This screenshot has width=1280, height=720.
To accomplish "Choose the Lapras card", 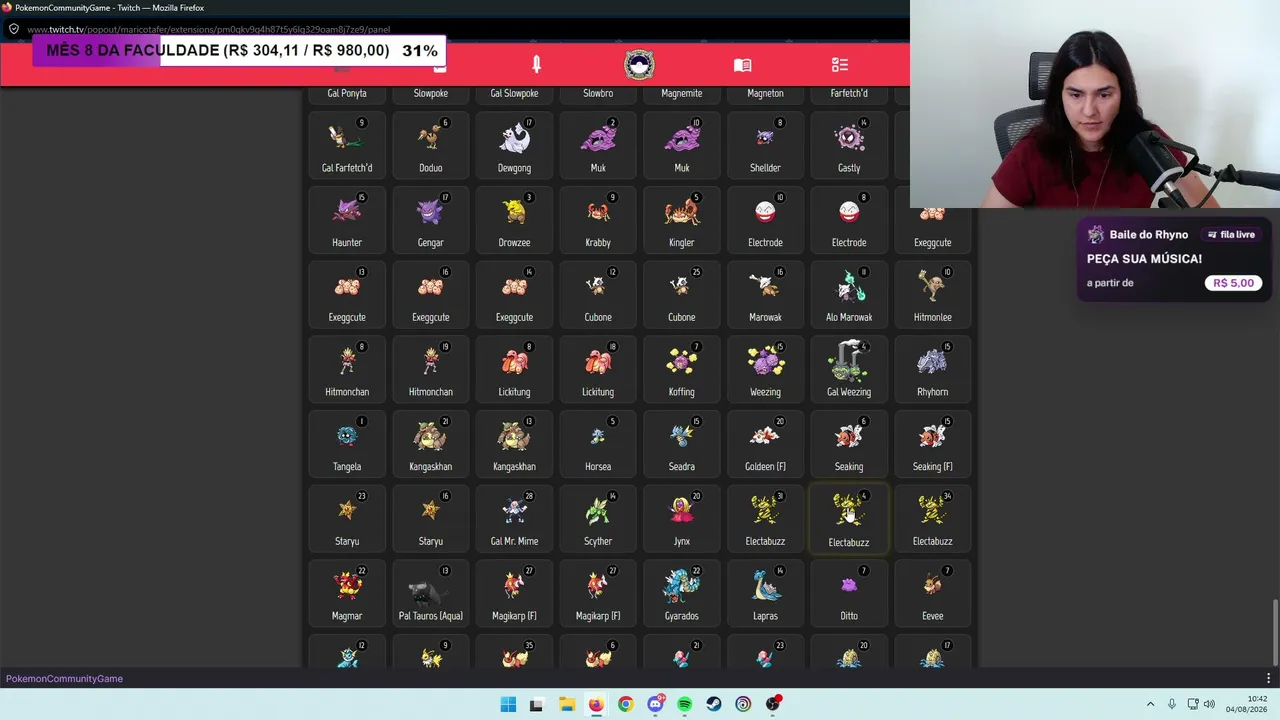I will pos(765,594).
